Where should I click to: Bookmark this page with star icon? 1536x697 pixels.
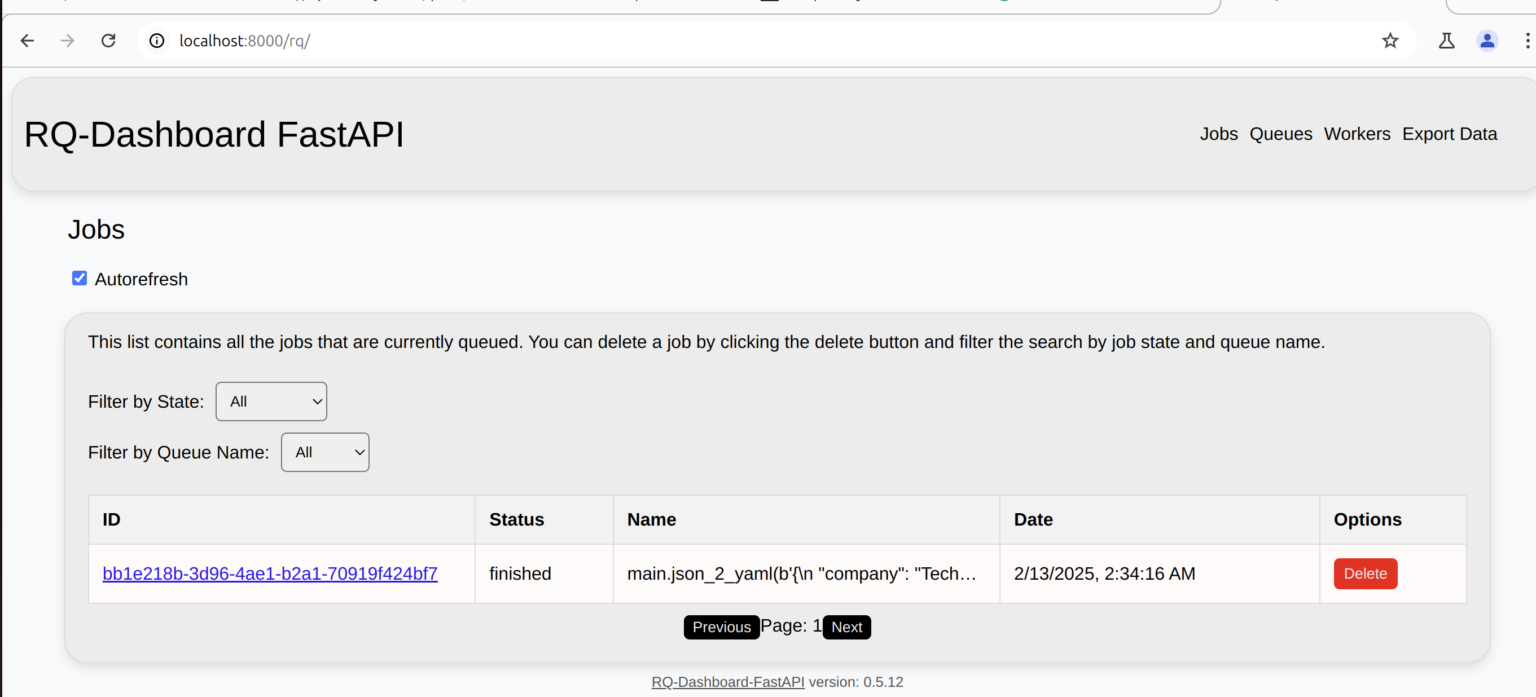click(1390, 41)
